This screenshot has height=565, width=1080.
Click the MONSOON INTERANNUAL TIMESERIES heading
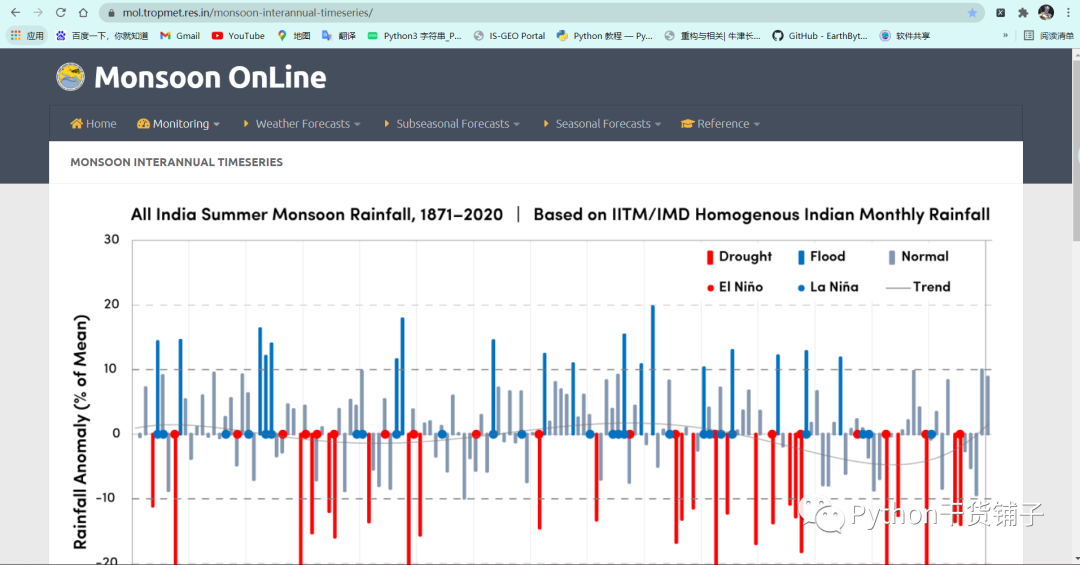click(176, 163)
